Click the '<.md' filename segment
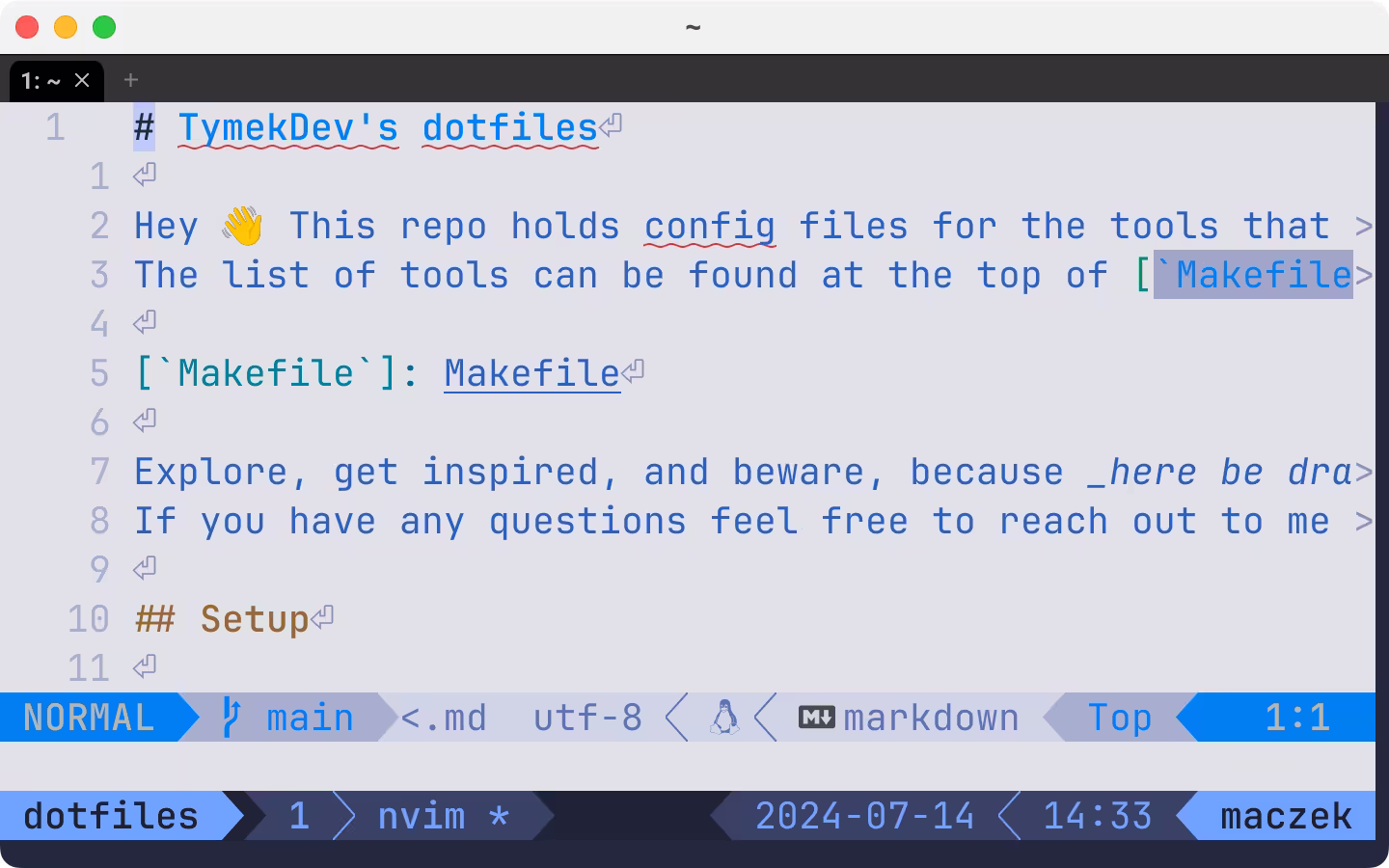Image resolution: width=1389 pixels, height=868 pixels. pos(444,718)
